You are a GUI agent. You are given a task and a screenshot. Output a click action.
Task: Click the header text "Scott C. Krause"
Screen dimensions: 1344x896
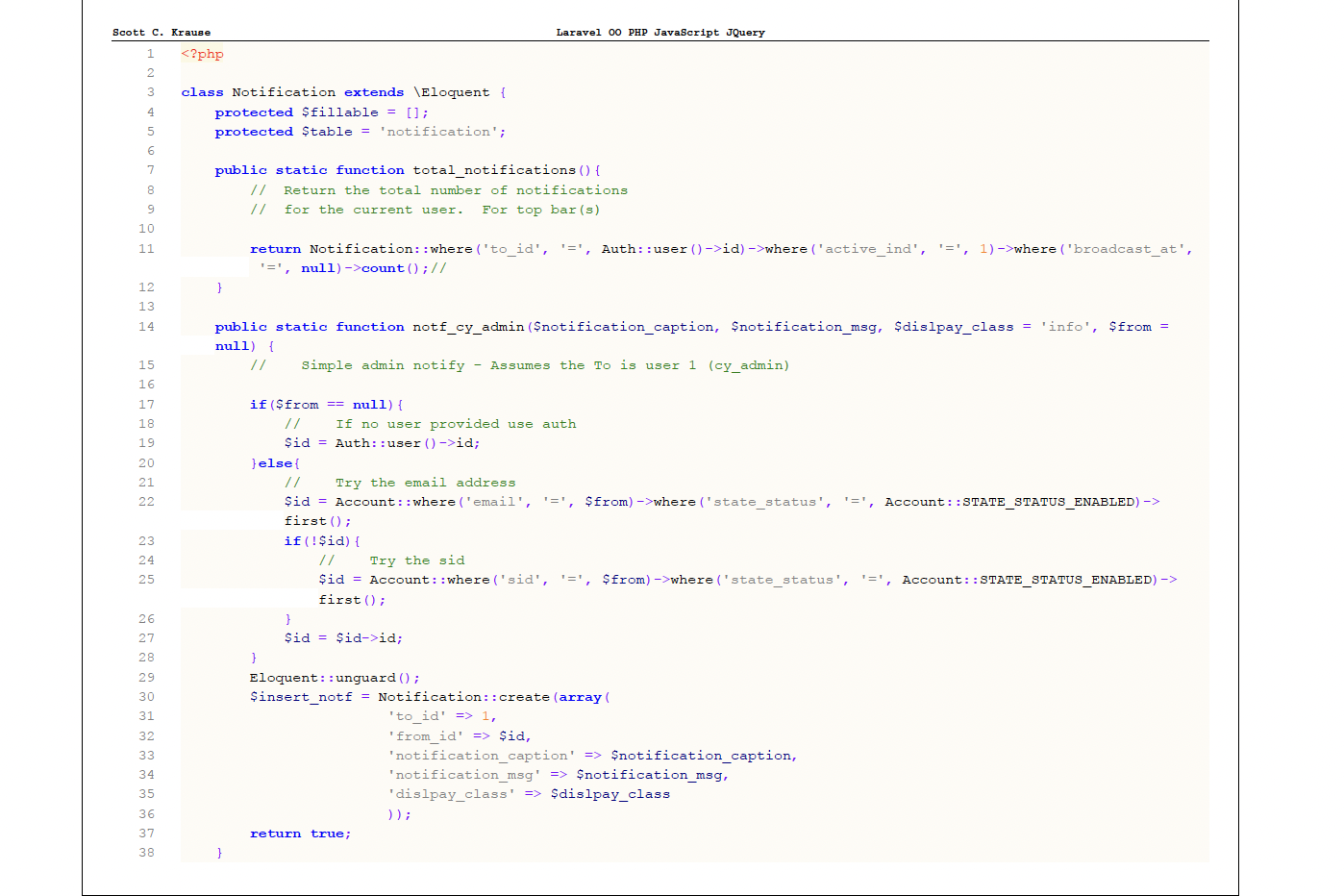(x=162, y=32)
